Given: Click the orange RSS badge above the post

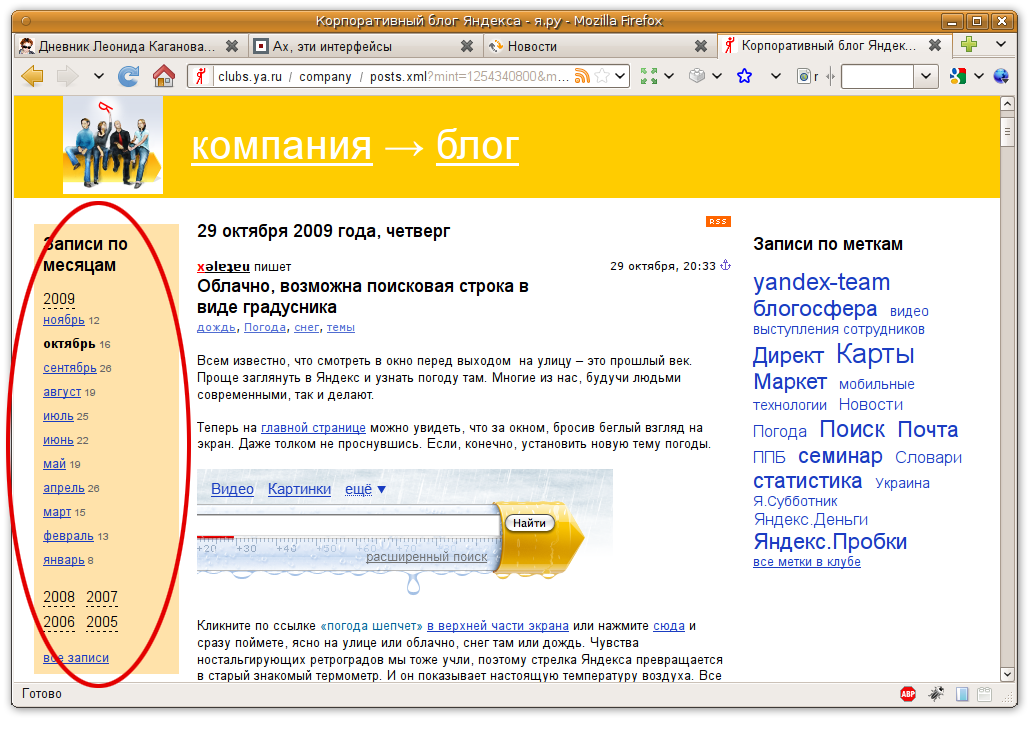Looking at the screenshot, I should coord(719,221).
